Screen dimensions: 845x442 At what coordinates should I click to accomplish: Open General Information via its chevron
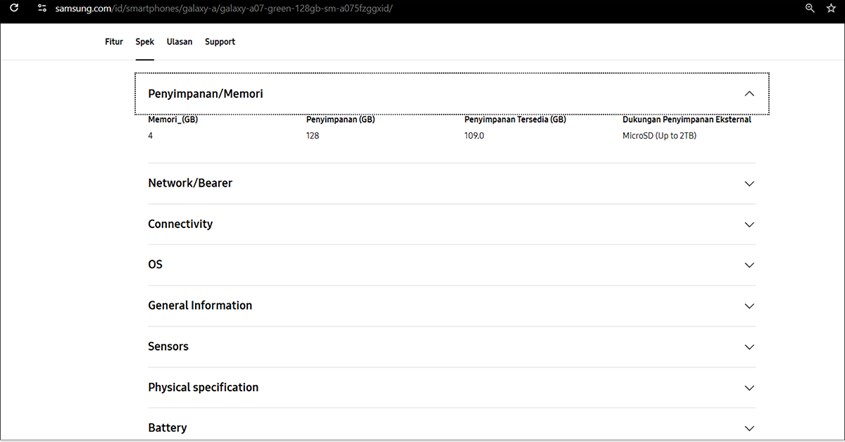[749, 306]
